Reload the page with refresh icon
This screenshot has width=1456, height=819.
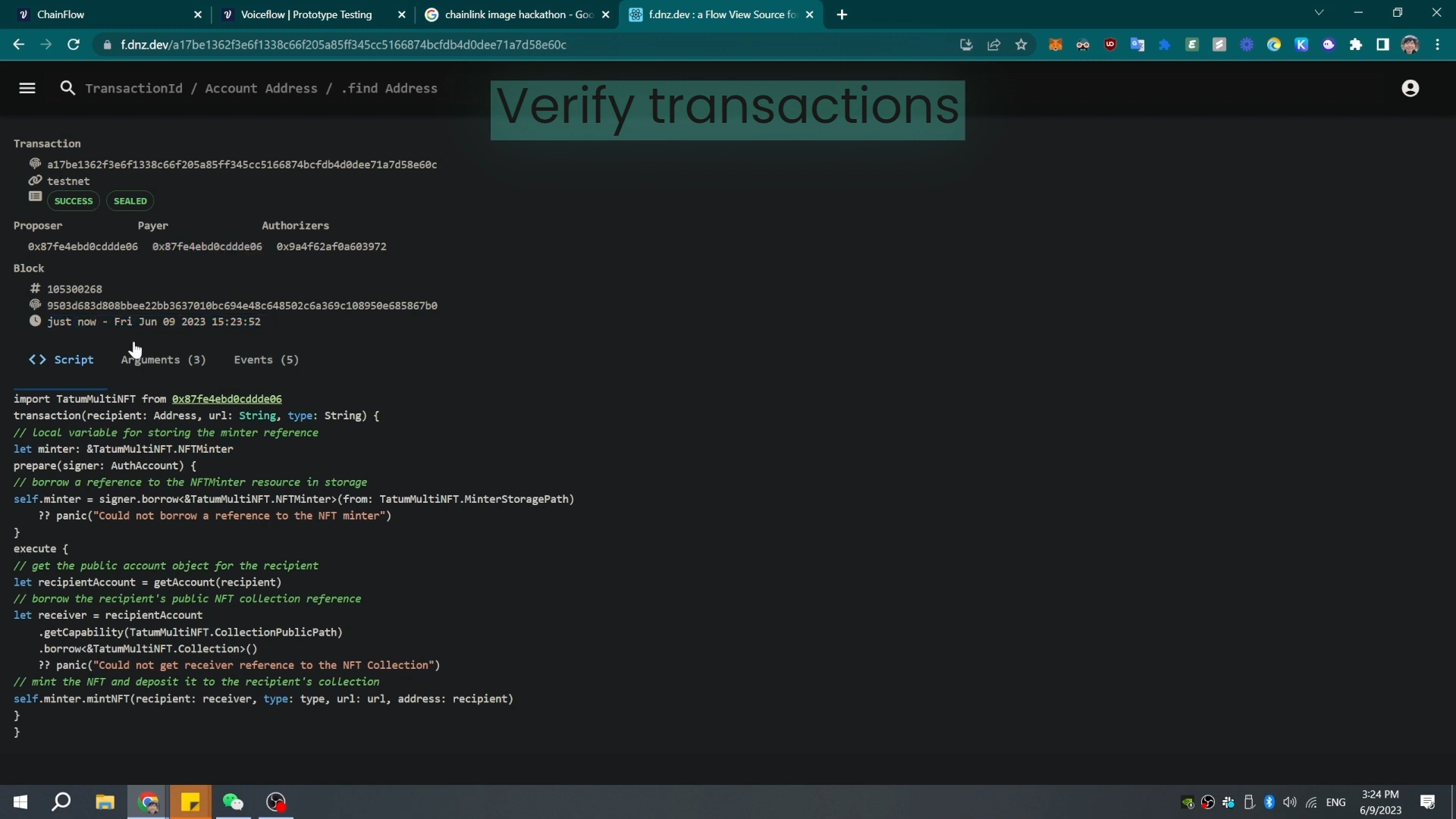(74, 45)
